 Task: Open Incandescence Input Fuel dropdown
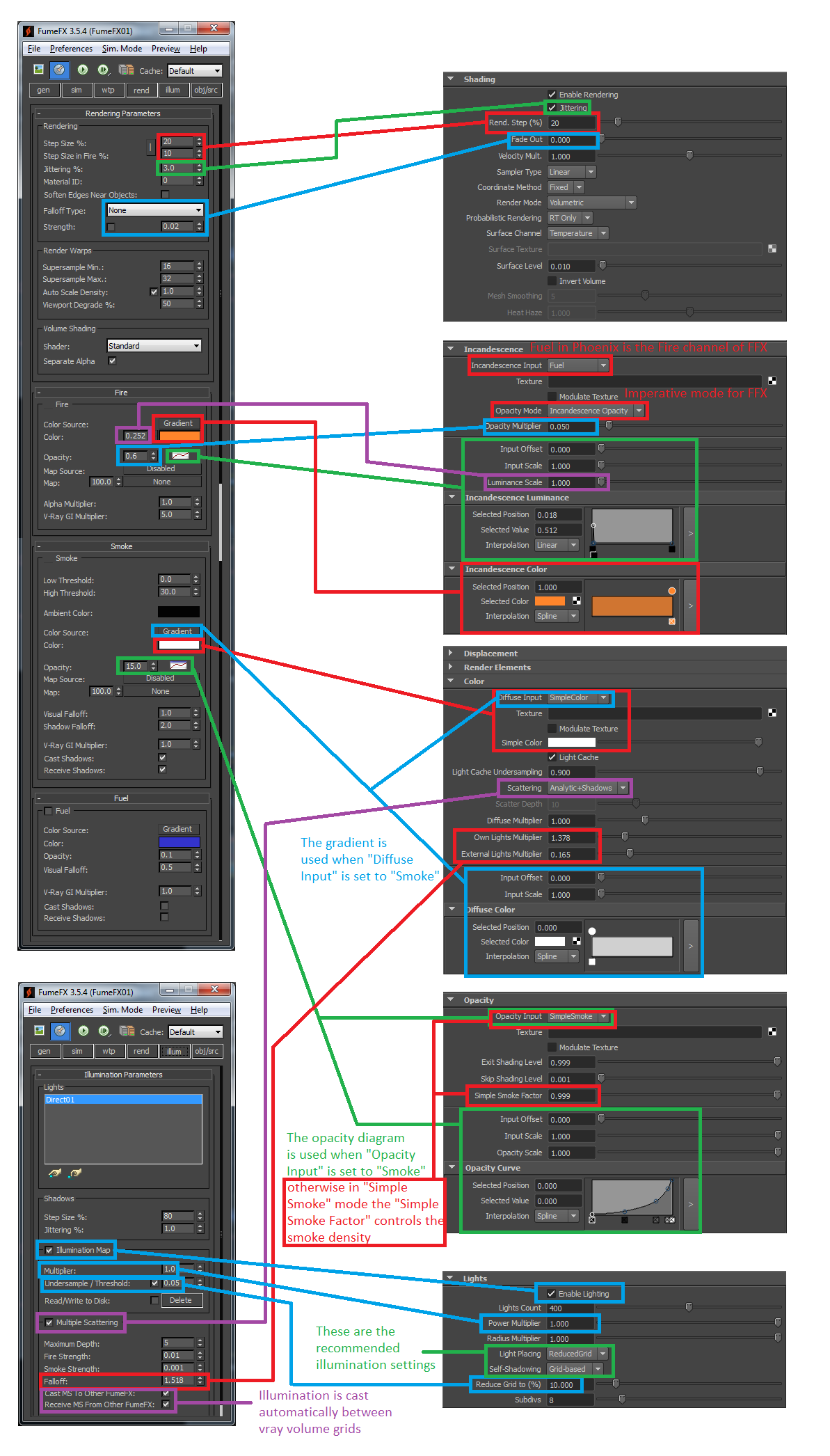[x=578, y=365]
